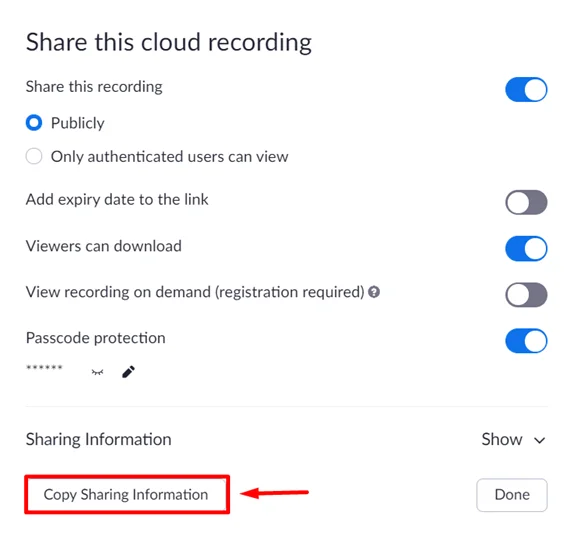
Task: Click the Viewers can download label
Action: pos(103,246)
